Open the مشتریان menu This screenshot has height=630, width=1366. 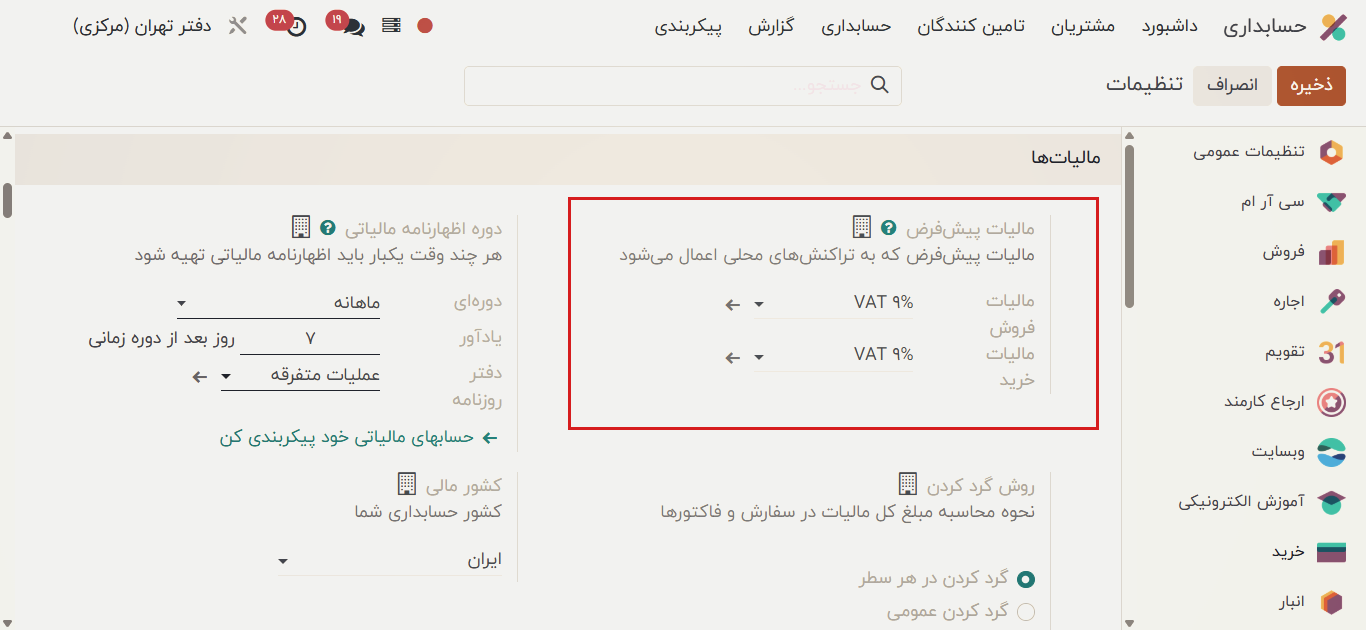tap(1083, 26)
